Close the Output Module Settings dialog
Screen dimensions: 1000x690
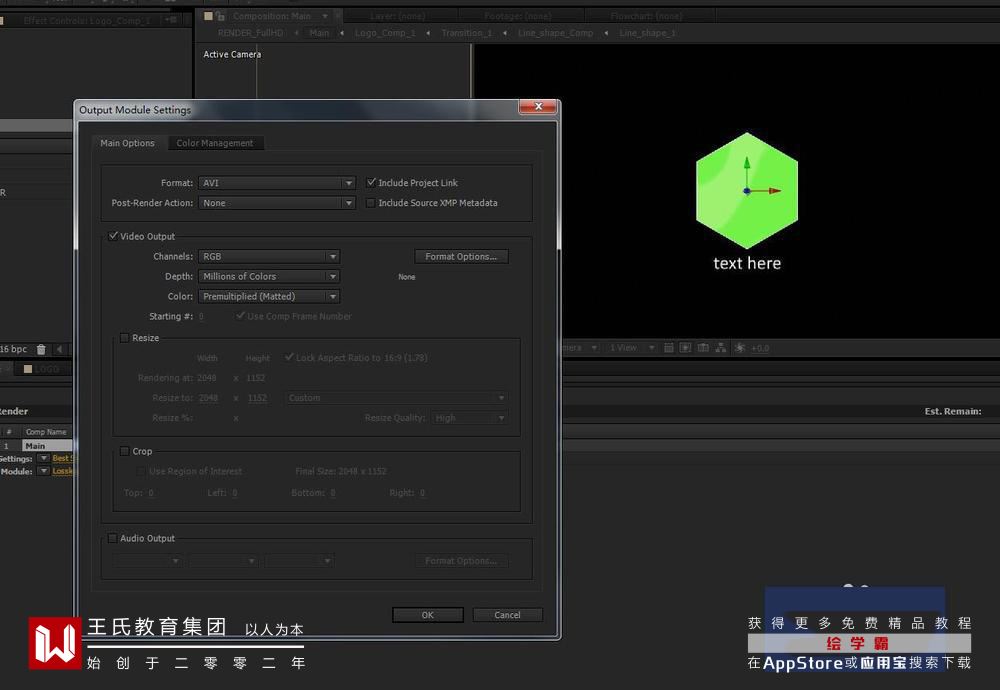click(538, 106)
